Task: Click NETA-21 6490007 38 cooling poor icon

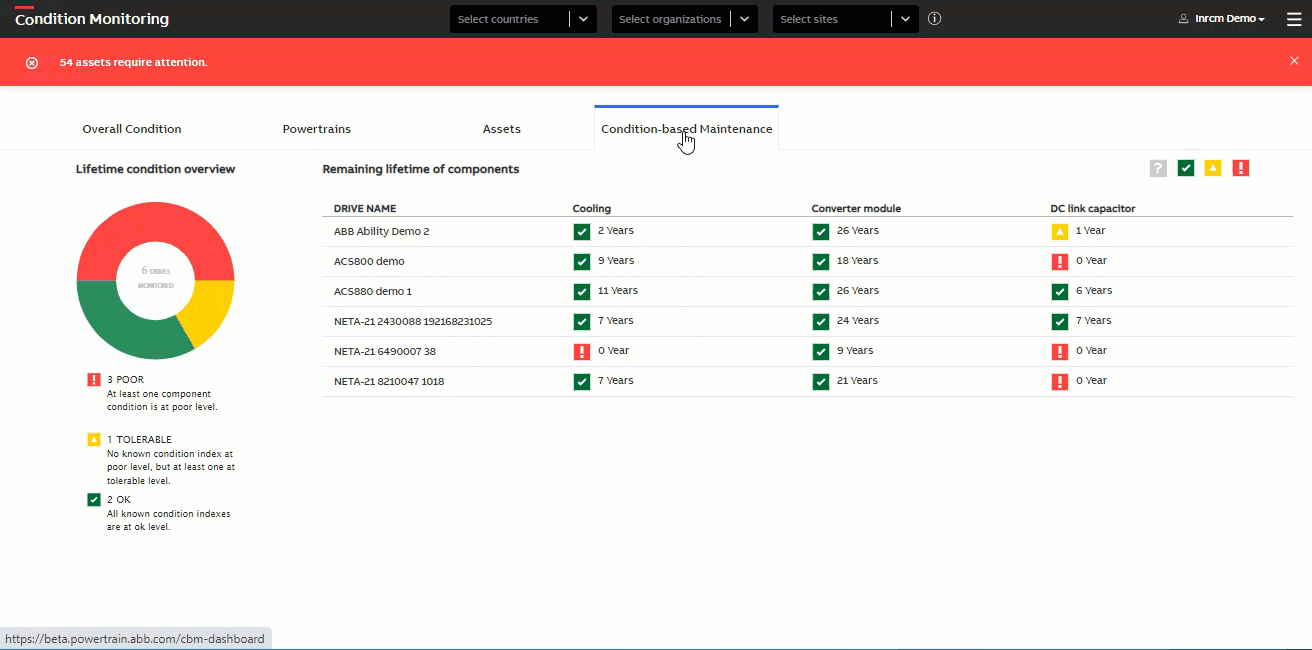Action: [582, 352]
